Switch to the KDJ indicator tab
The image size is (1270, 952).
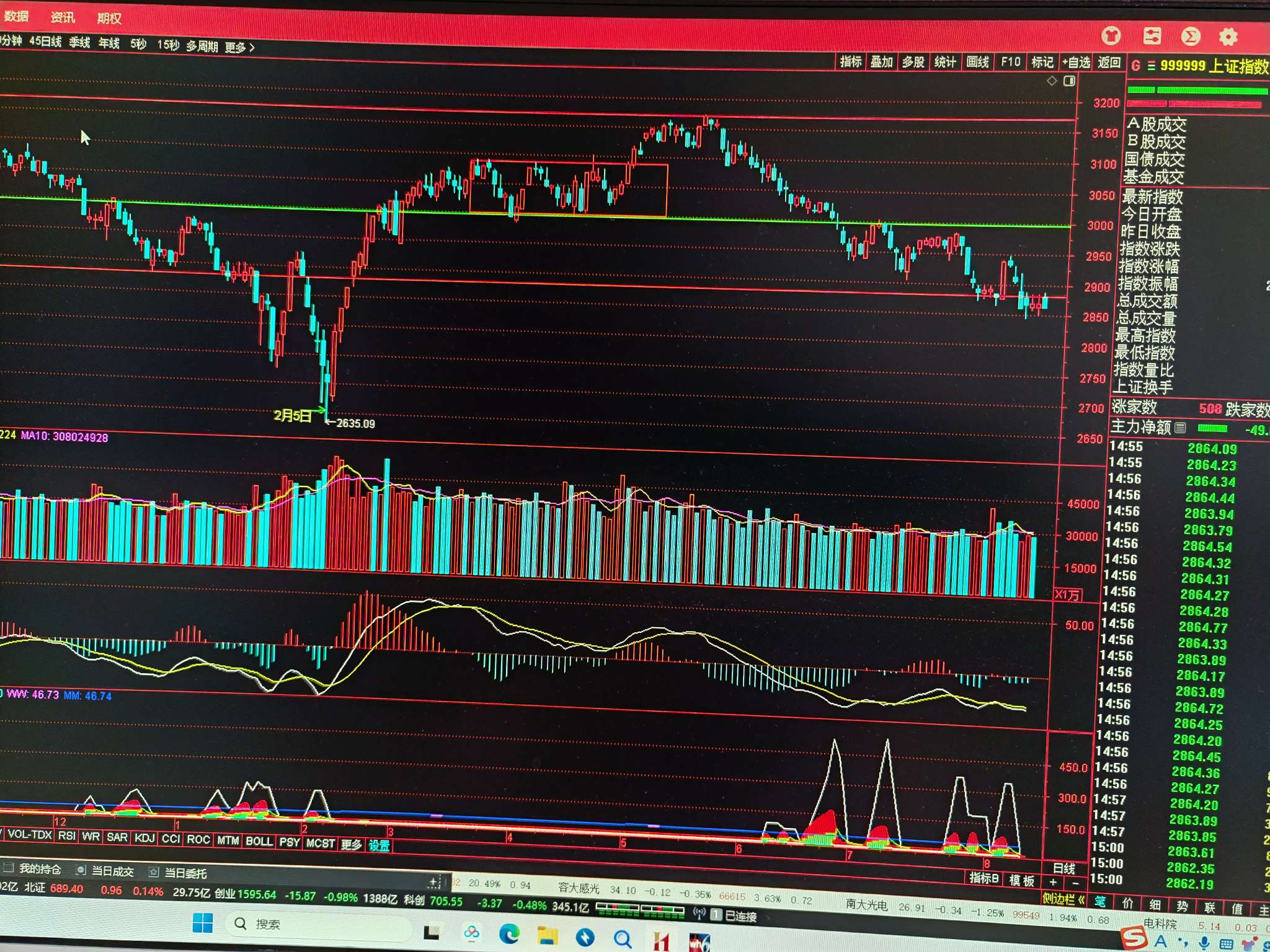pyautogui.click(x=144, y=838)
